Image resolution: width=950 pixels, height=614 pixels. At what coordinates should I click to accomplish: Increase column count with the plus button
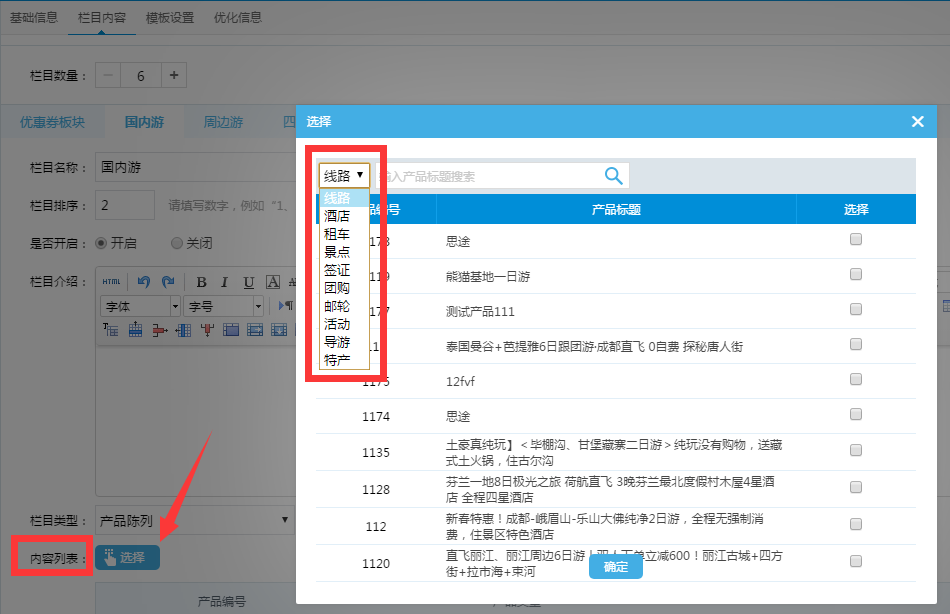tap(172, 76)
